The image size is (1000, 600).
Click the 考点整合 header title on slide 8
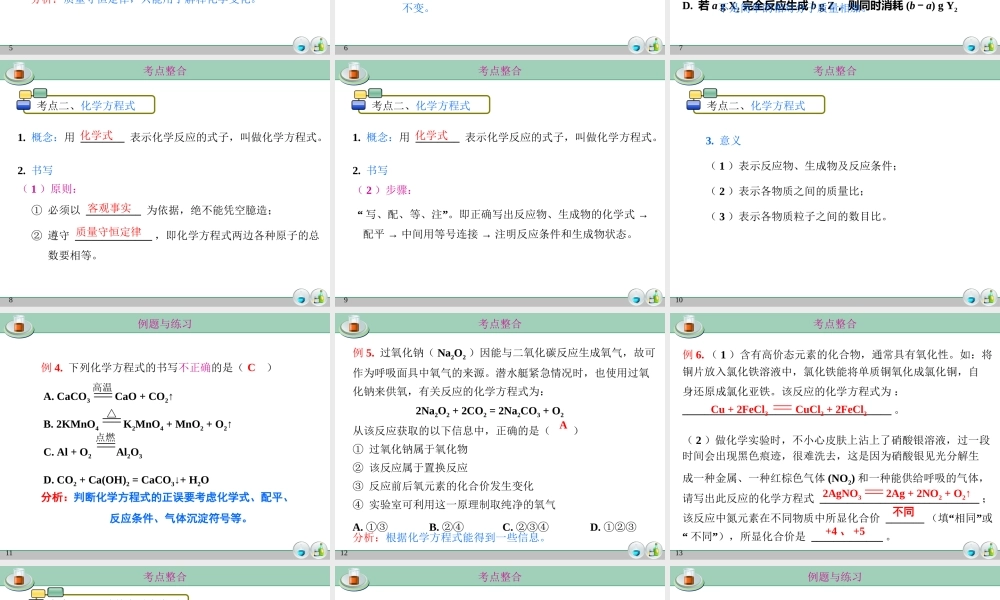pos(165,71)
